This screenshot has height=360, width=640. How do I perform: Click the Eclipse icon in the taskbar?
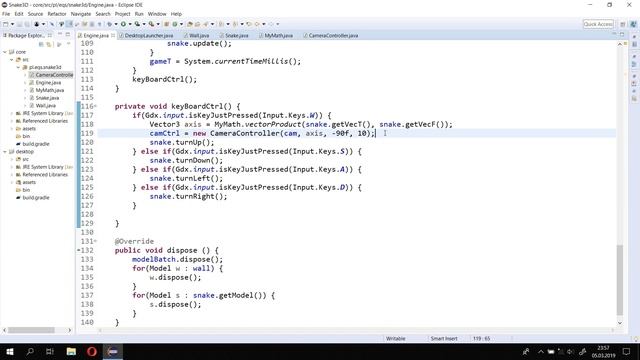113,351
